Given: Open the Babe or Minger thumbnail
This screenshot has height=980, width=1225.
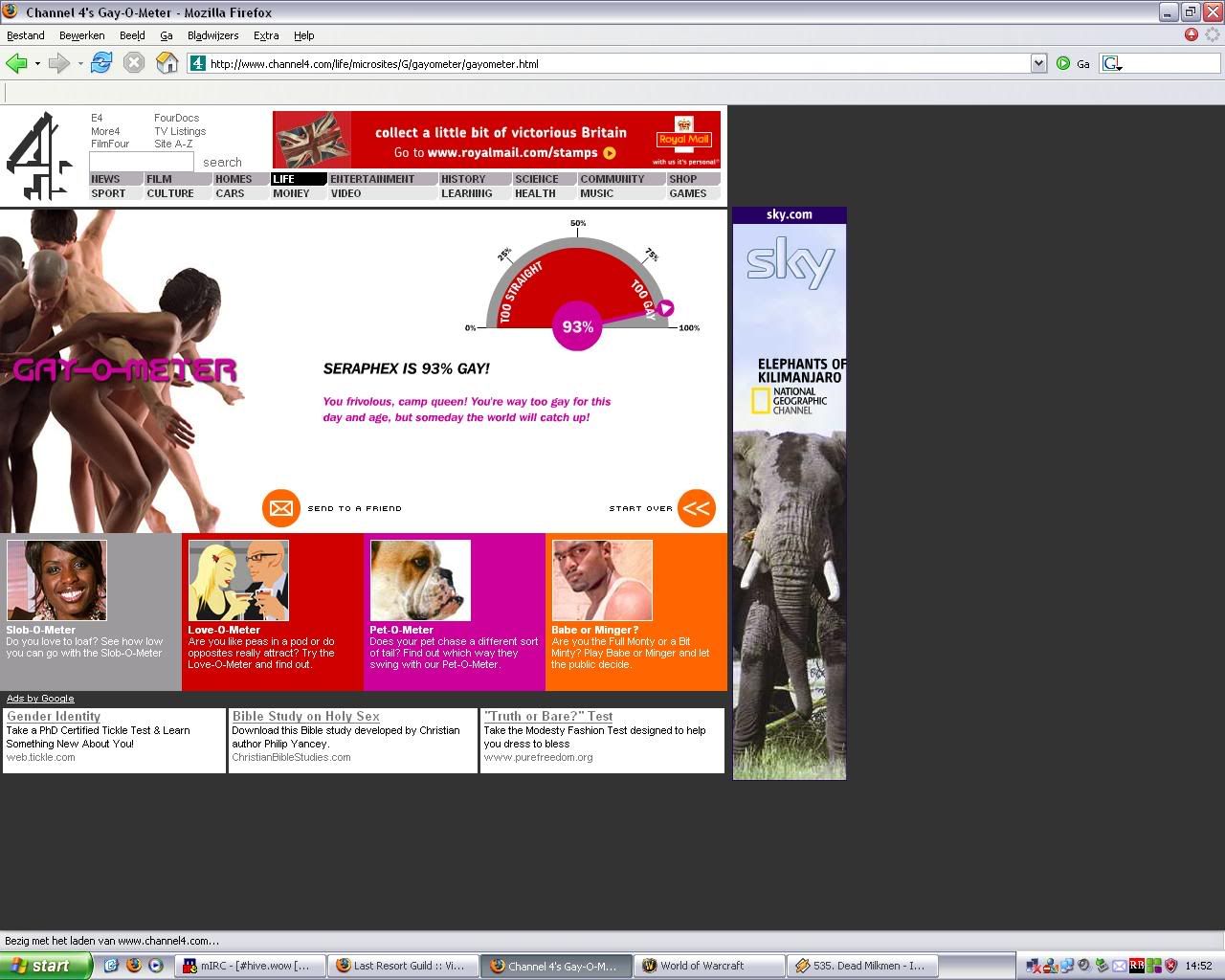Looking at the screenshot, I should tap(602, 580).
